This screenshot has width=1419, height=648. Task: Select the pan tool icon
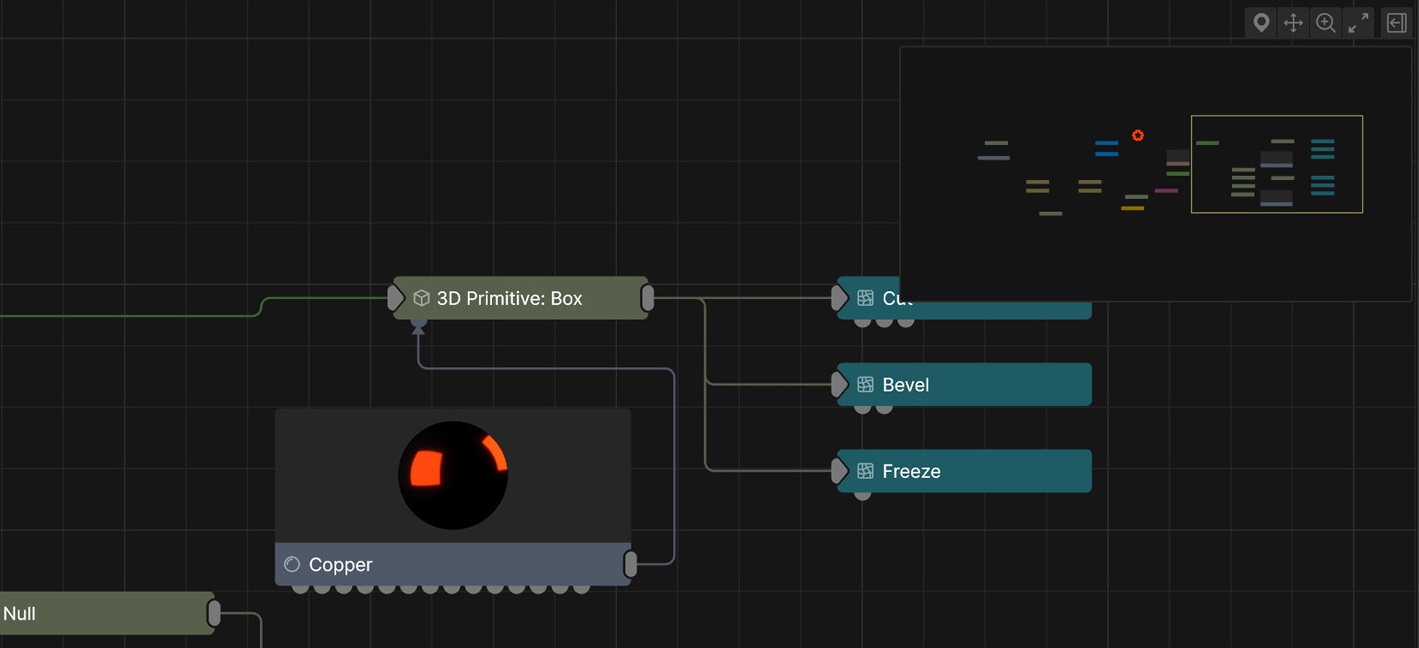coord(1293,22)
